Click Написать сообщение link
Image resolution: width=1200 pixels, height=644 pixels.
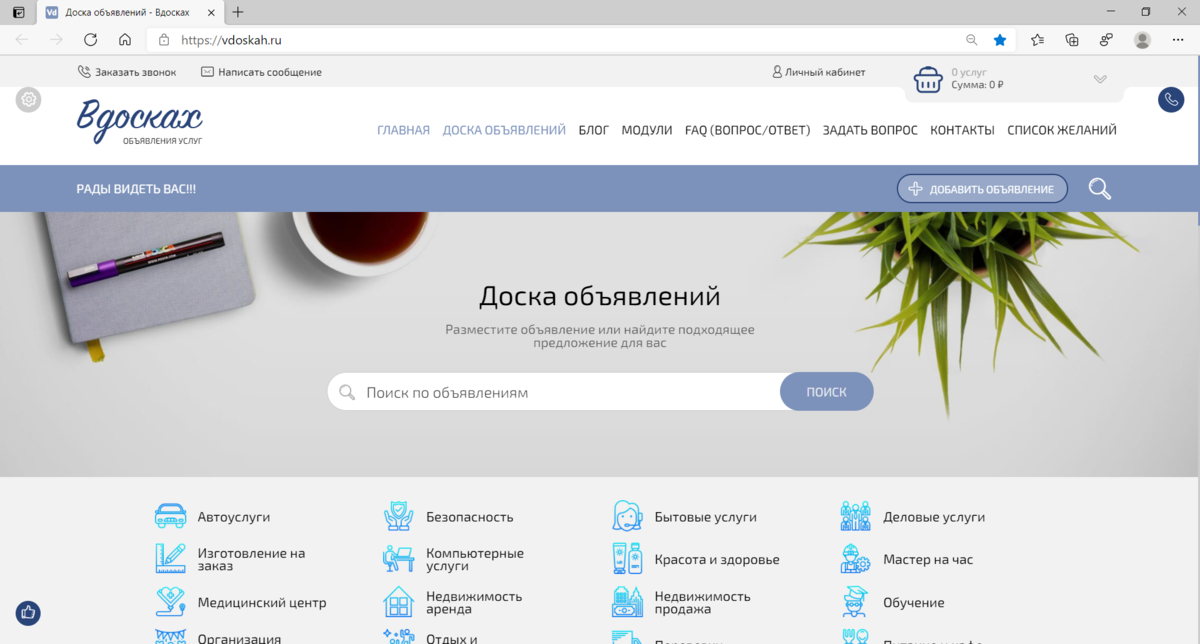(261, 72)
